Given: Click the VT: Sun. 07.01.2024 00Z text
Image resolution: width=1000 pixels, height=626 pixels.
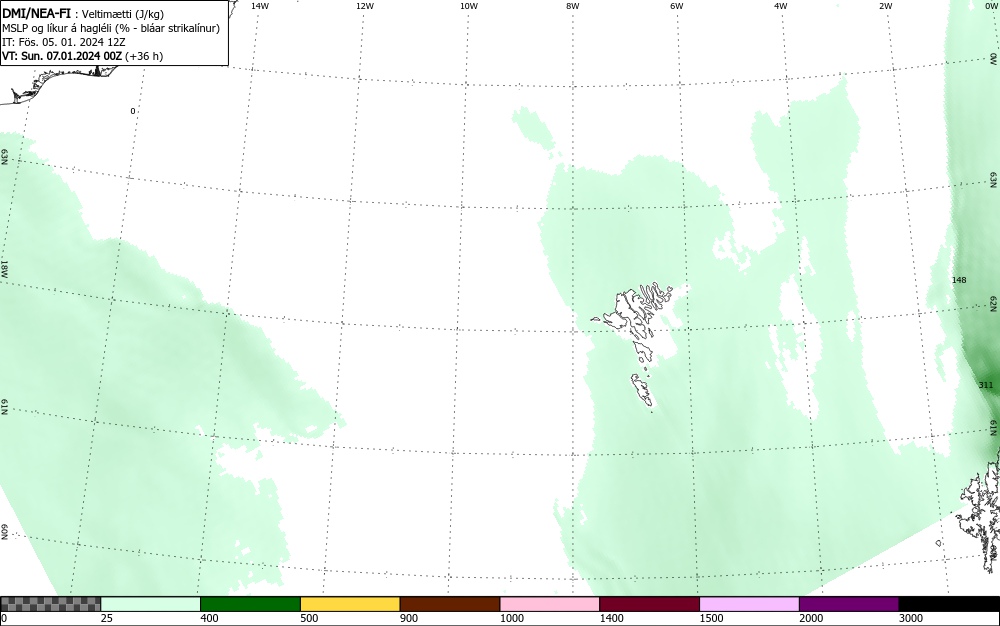Looking at the screenshot, I should tap(62, 56).
